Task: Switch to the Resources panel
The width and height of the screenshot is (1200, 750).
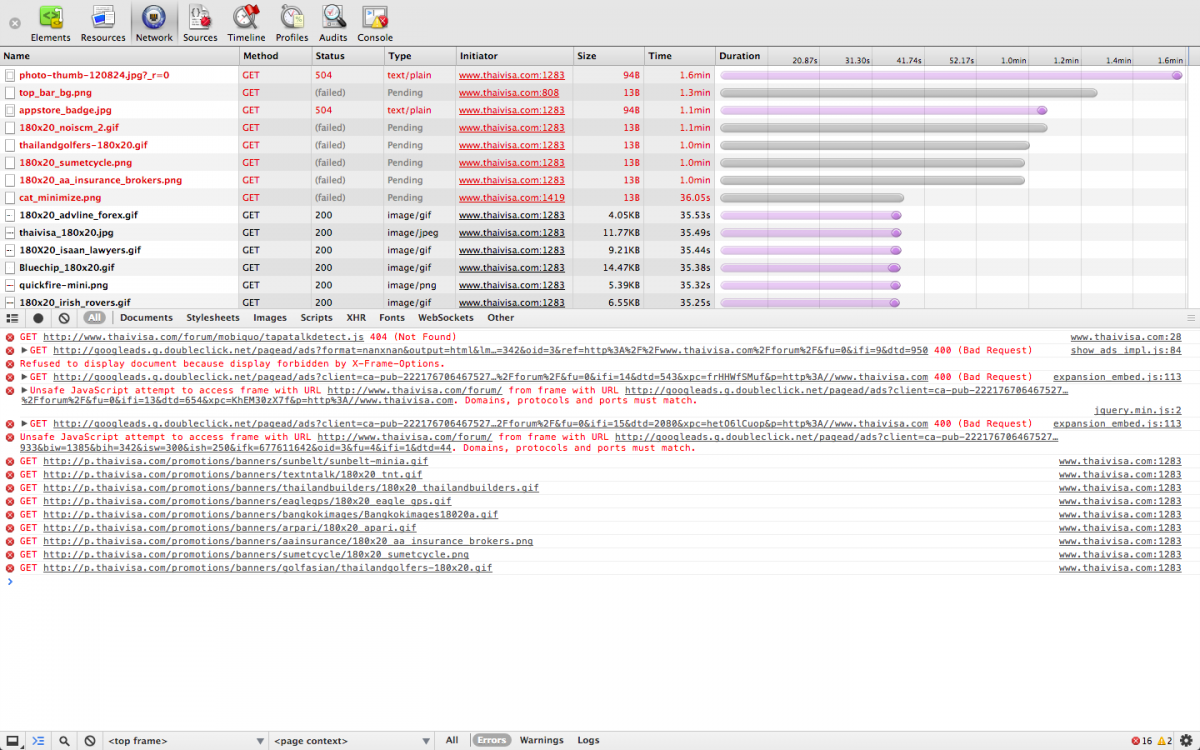Action: (103, 23)
